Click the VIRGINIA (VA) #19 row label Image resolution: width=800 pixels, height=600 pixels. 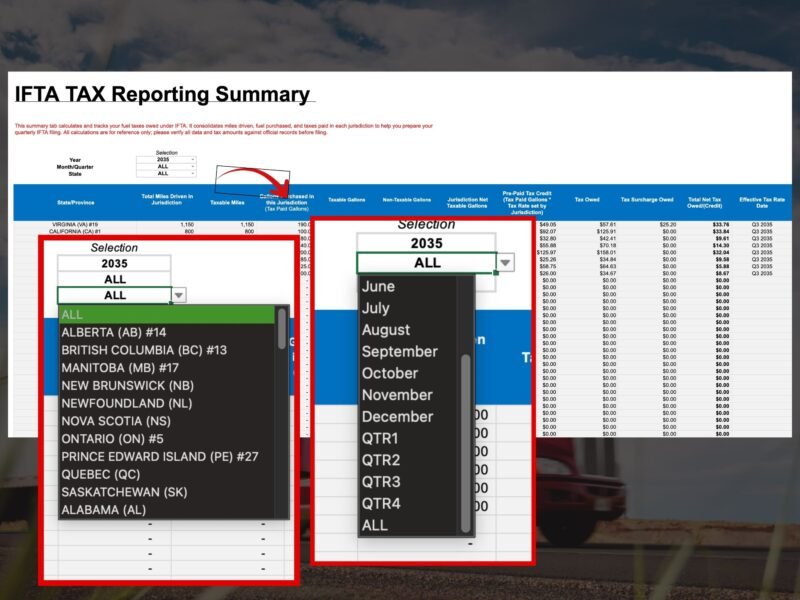74,224
